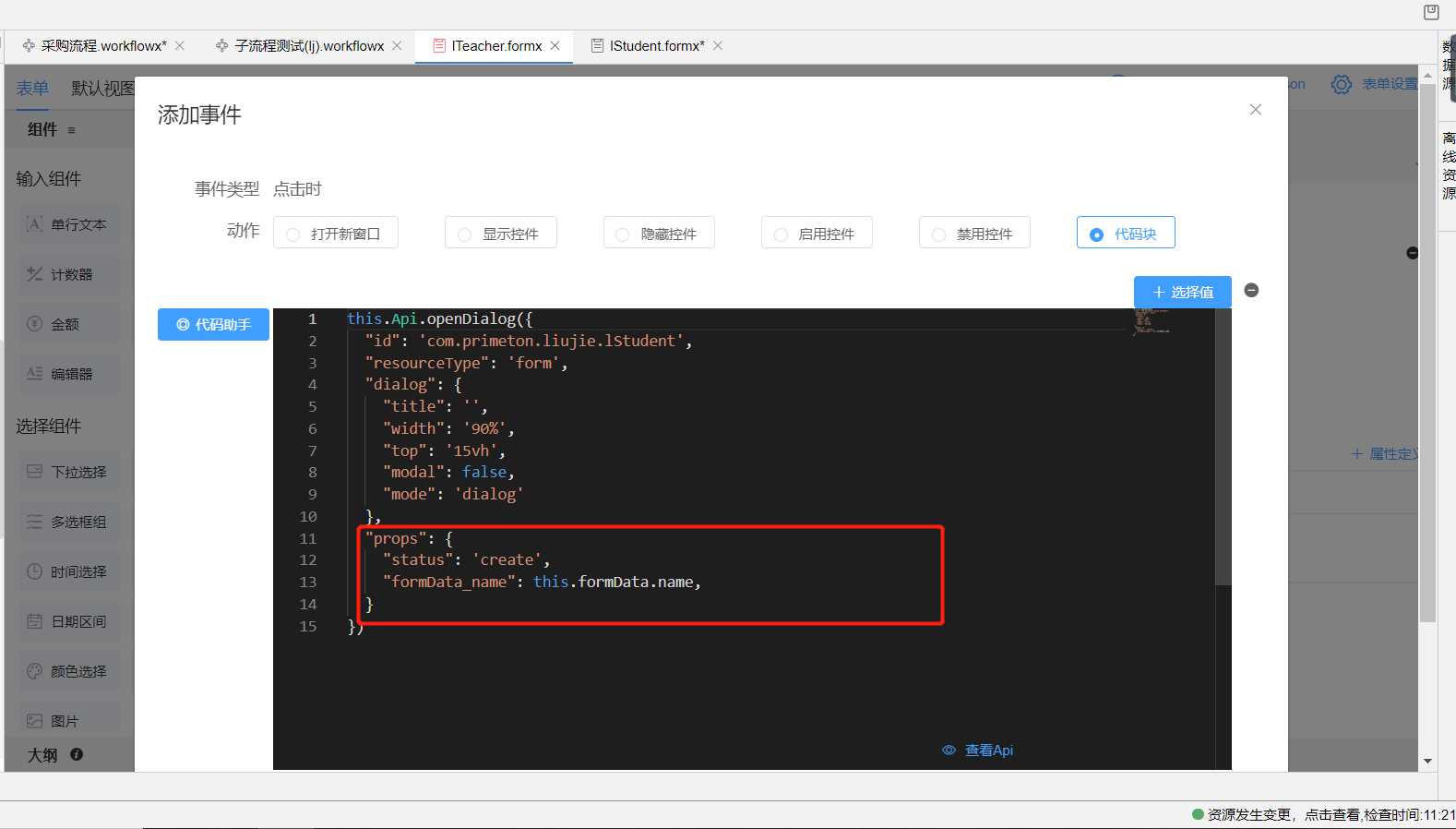
Task: Select the 单行文本 component
Action: point(69,224)
